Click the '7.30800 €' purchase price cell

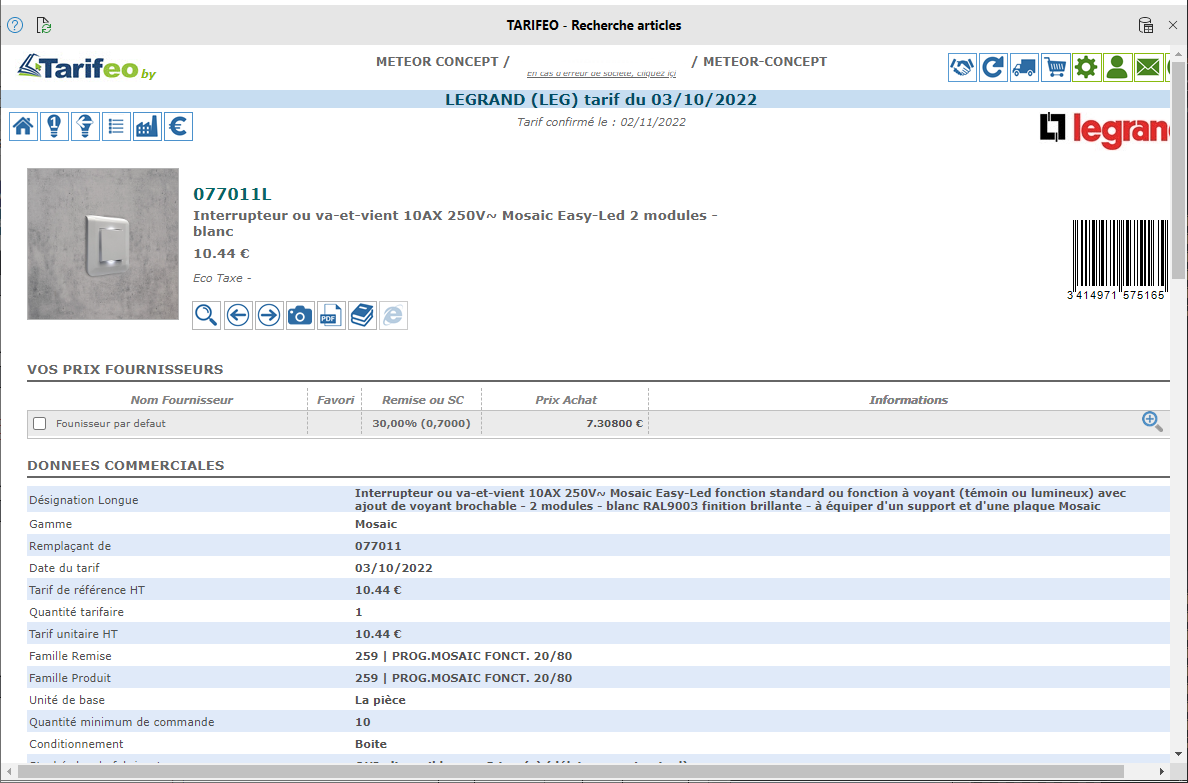point(614,424)
